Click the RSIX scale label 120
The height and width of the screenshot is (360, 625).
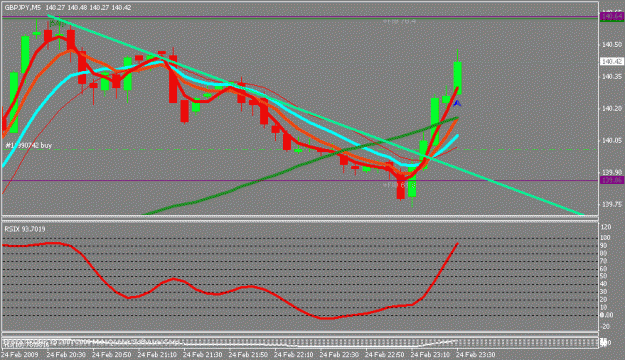[x=606, y=227]
